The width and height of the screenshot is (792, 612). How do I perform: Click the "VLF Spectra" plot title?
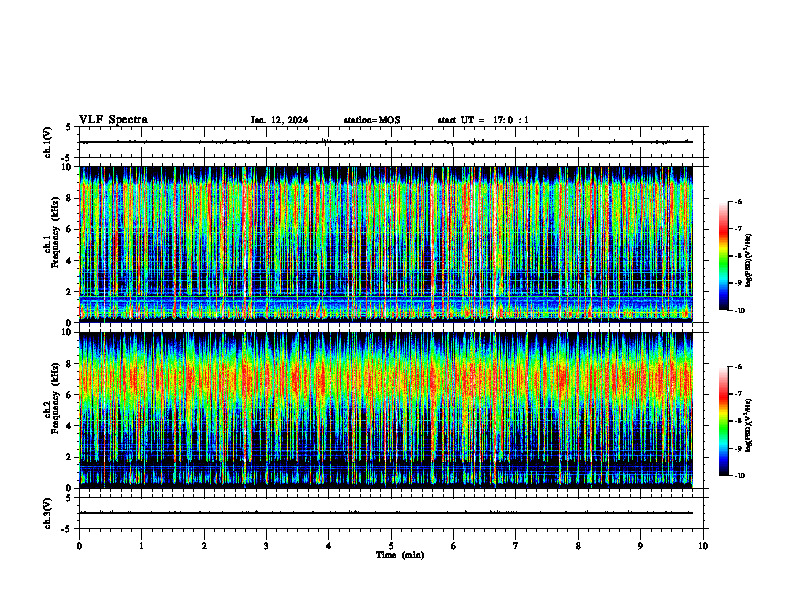tap(113, 120)
